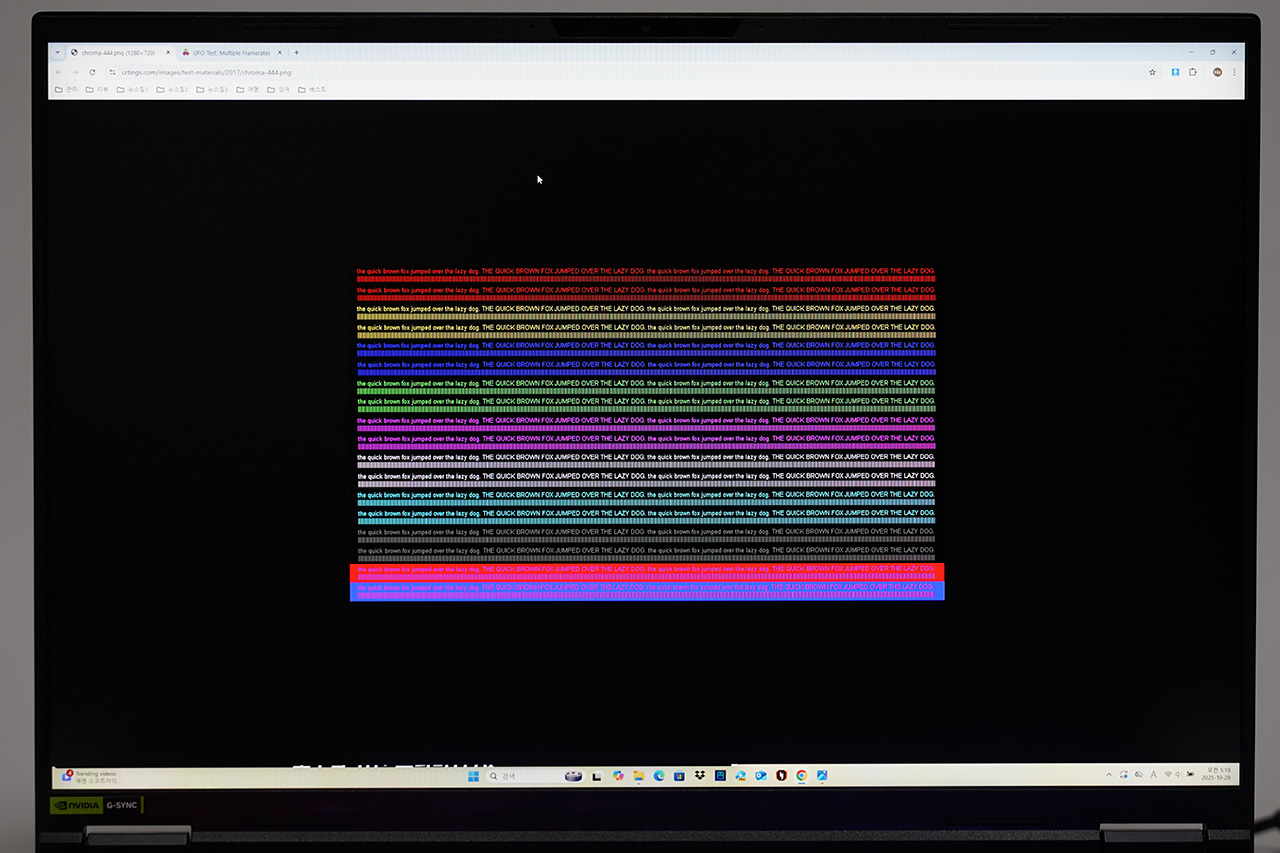The image size is (1280, 853).
Task: Open File Explorer from the taskbar
Action: pos(639,776)
